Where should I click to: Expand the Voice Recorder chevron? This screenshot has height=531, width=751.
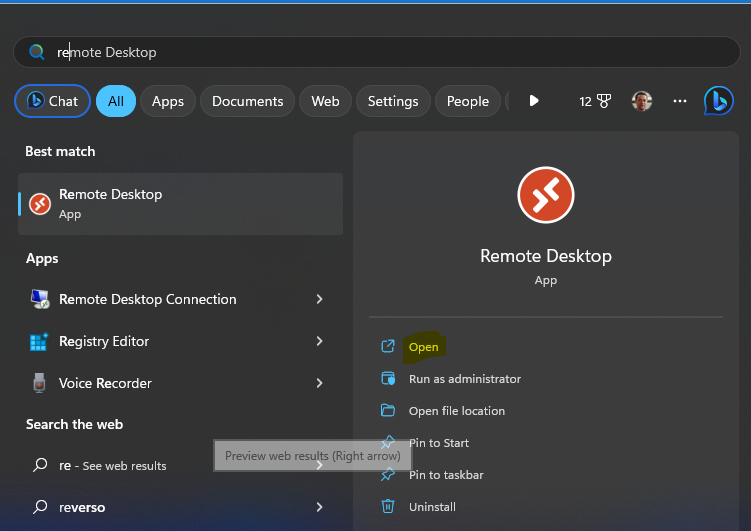pyautogui.click(x=319, y=383)
